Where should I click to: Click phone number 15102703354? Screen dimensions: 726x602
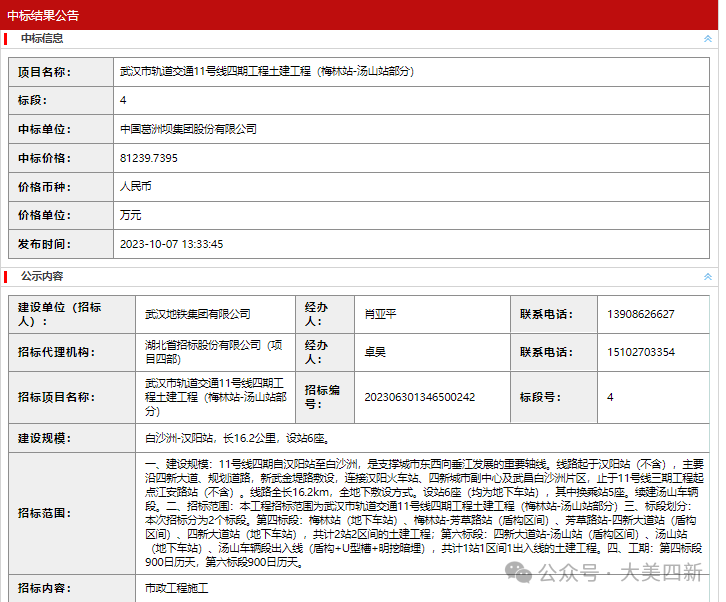[x=640, y=352]
